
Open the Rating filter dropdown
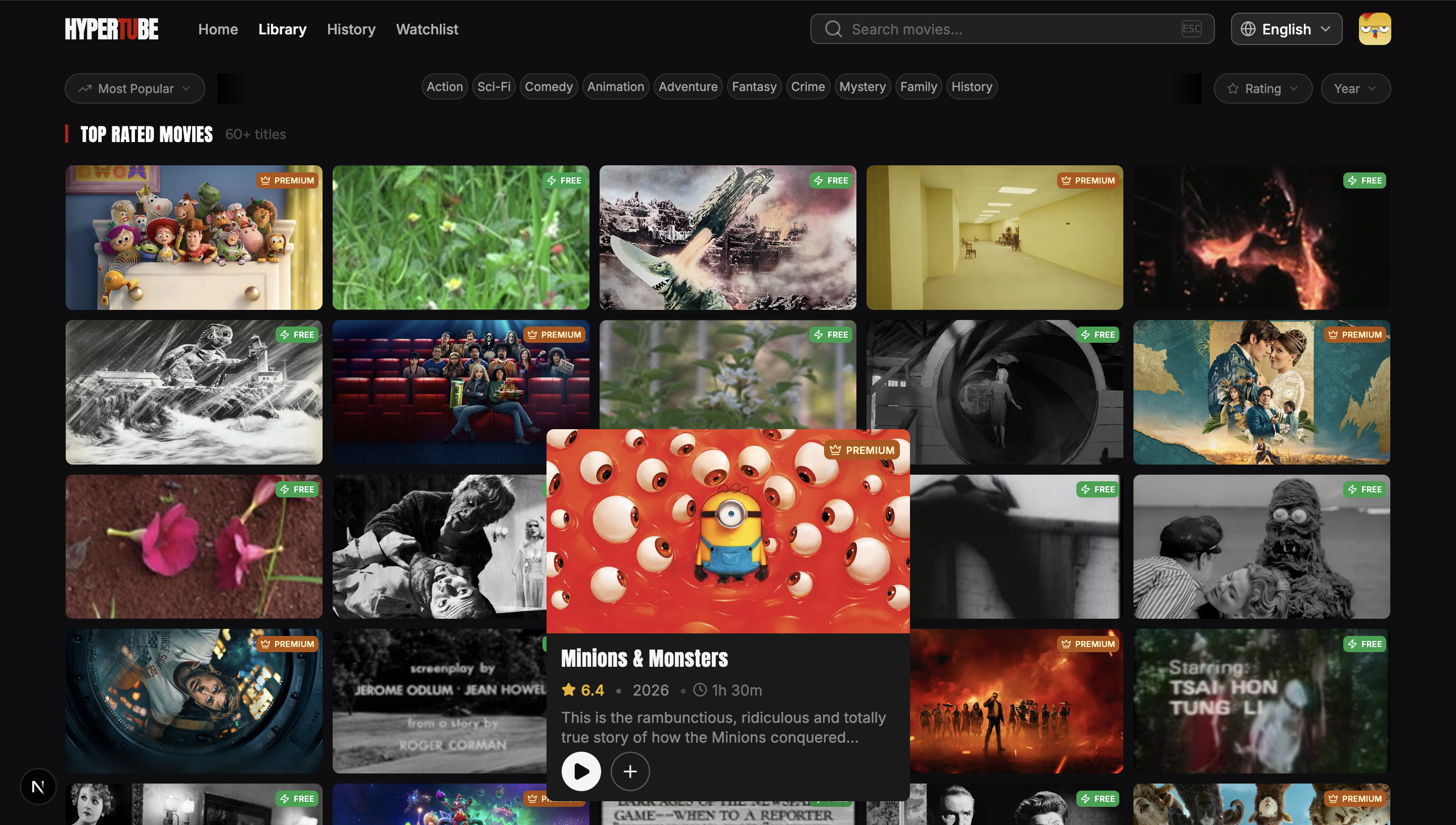click(1263, 88)
